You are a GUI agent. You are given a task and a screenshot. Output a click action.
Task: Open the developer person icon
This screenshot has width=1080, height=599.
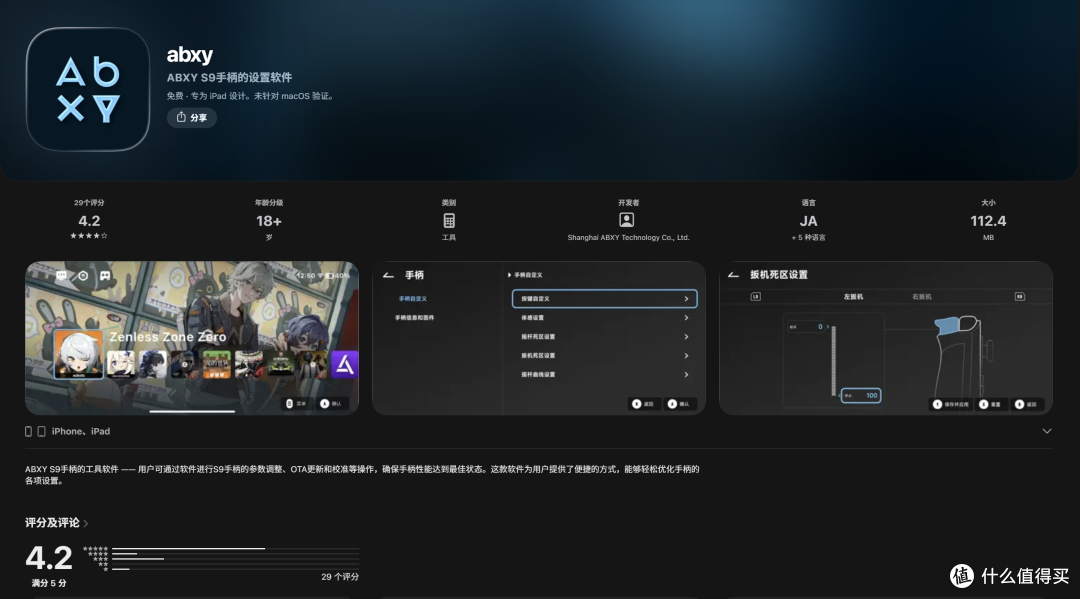pyautogui.click(x=626, y=220)
